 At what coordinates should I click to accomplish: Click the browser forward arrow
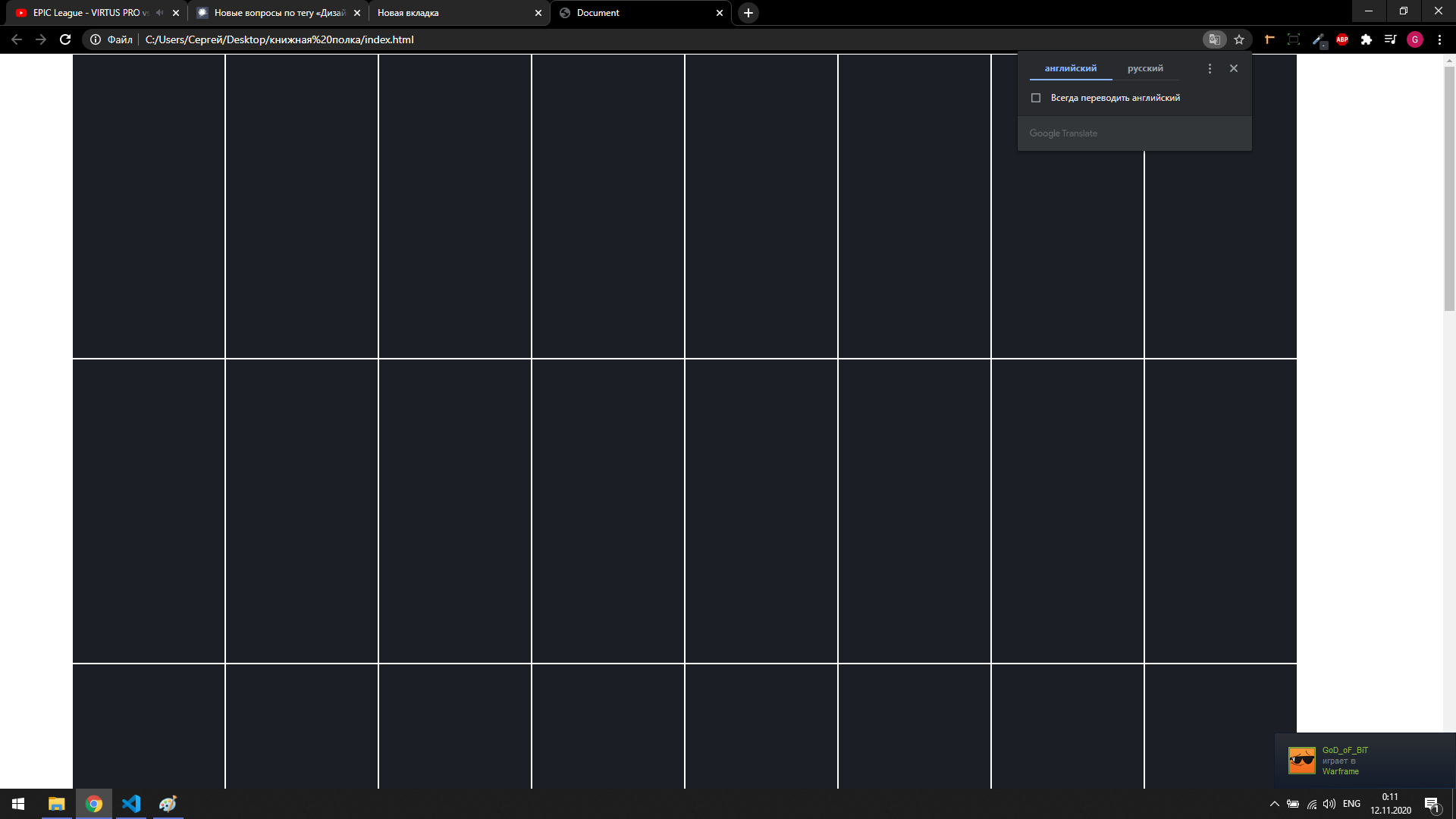pyautogui.click(x=41, y=39)
